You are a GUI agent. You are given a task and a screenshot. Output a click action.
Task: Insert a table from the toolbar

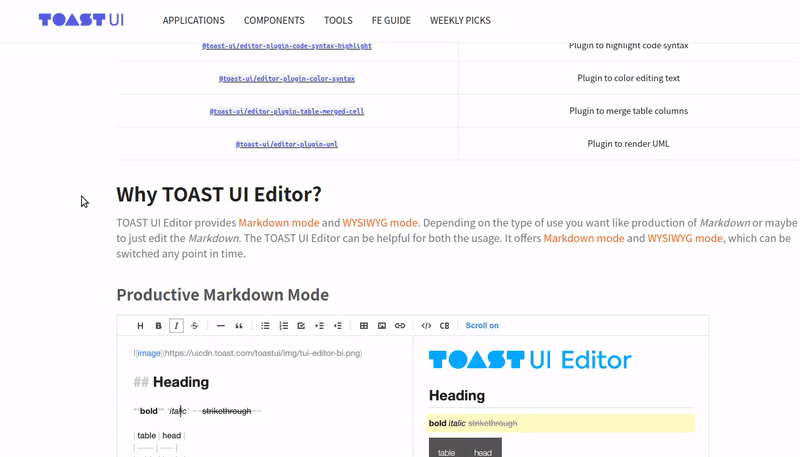[364, 326]
